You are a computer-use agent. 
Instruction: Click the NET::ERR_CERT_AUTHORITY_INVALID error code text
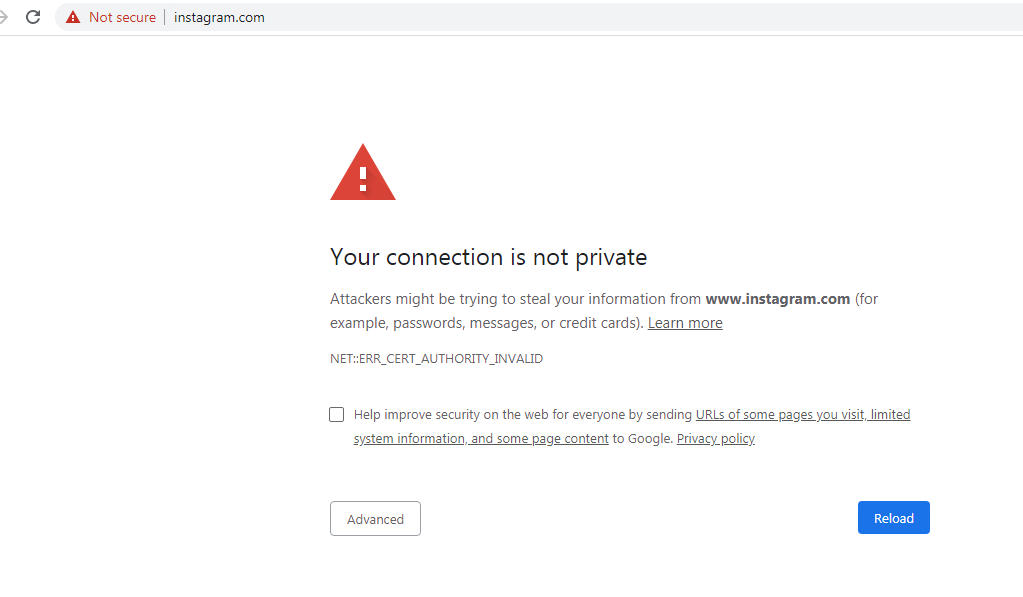[x=436, y=358]
